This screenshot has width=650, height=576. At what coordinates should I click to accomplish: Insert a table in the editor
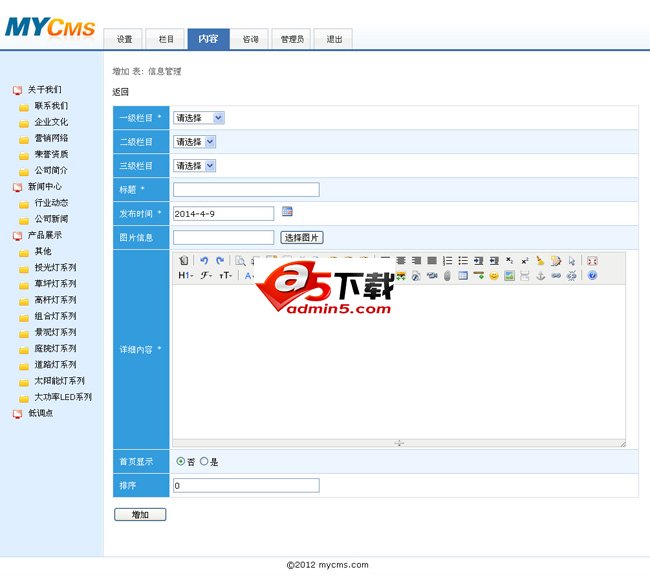coord(463,275)
